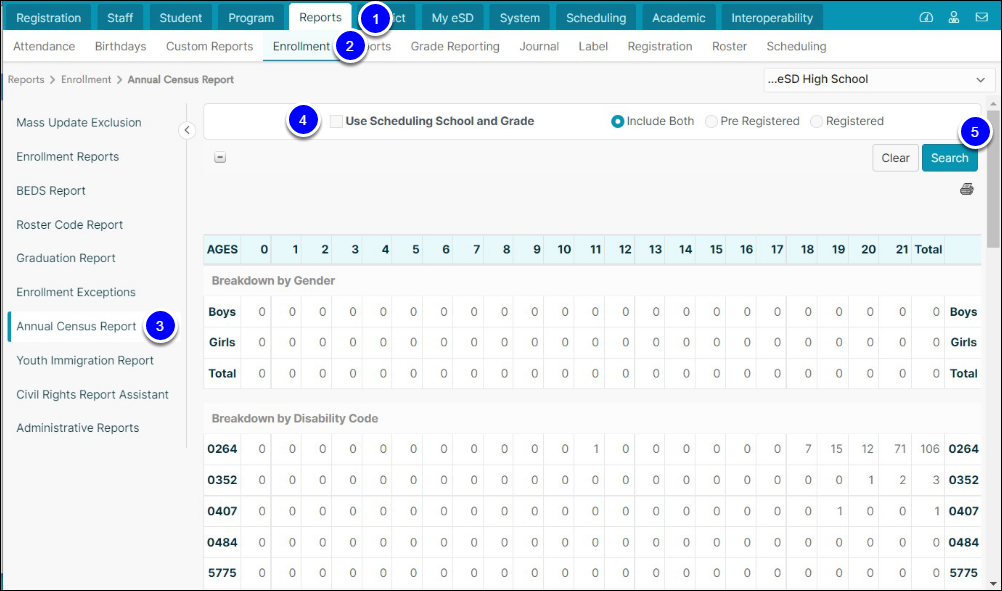Enable Use Scheduling School and Grade checkbox
Viewport: 1002px width, 591px height.
[336, 121]
